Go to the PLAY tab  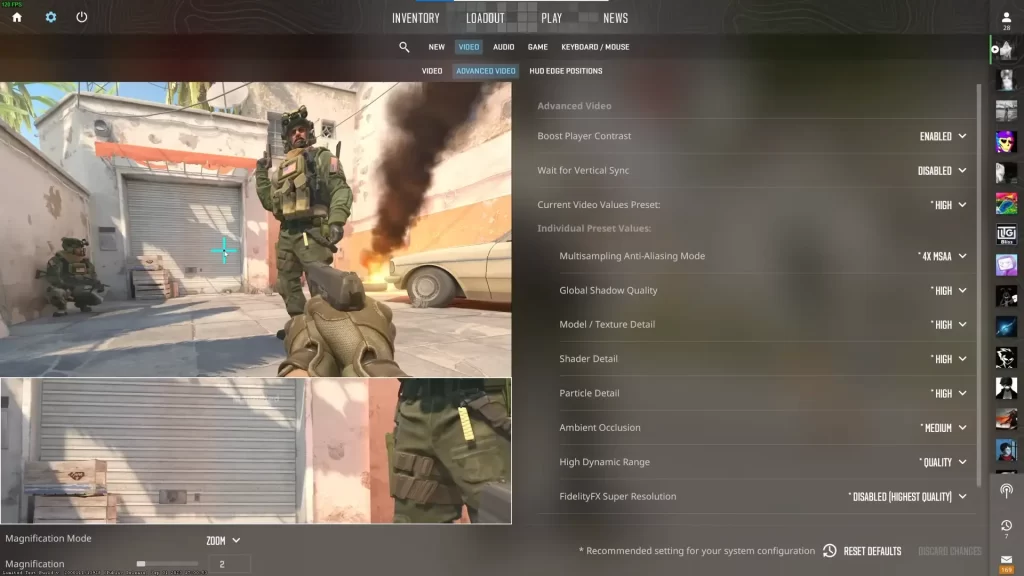coord(551,18)
